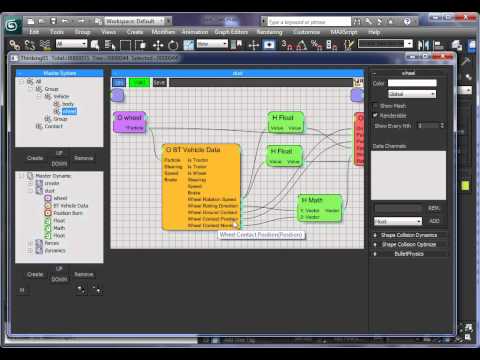The image size is (480, 360).
Task: Select the Link tool in main toolbar
Action: (x=14, y=44)
